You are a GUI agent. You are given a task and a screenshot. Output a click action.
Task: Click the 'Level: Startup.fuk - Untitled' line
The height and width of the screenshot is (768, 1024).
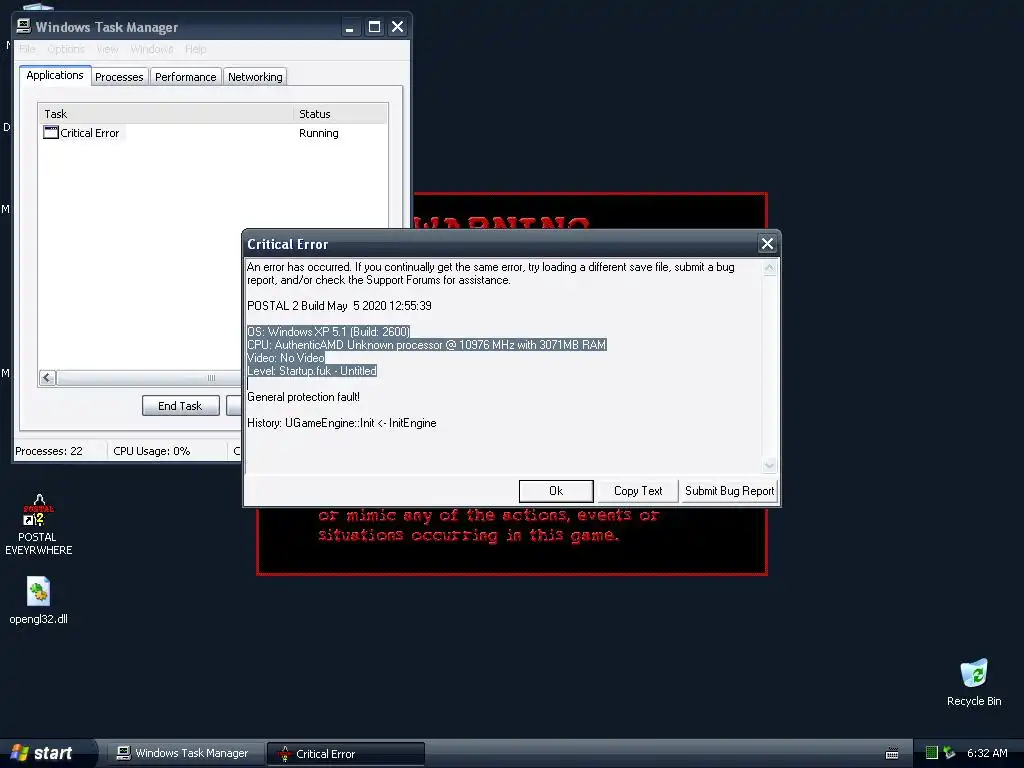point(312,370)
